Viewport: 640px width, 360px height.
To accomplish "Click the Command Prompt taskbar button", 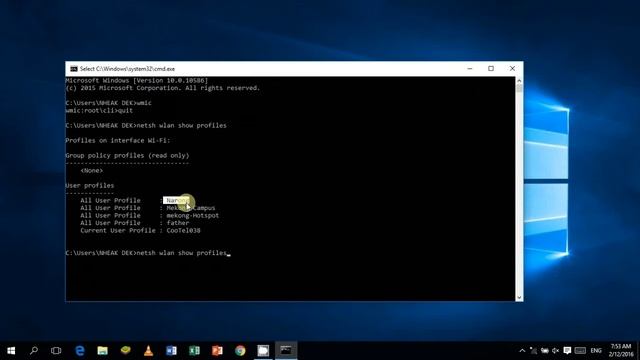I will click(x=286, y=350).
